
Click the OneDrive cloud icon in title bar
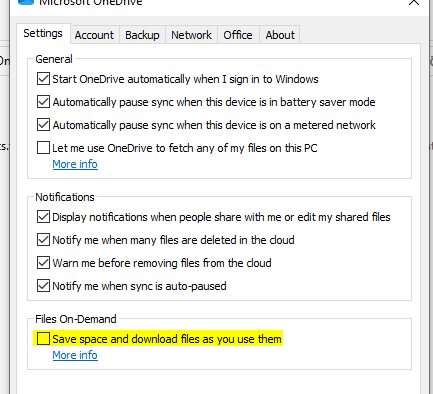26,2
